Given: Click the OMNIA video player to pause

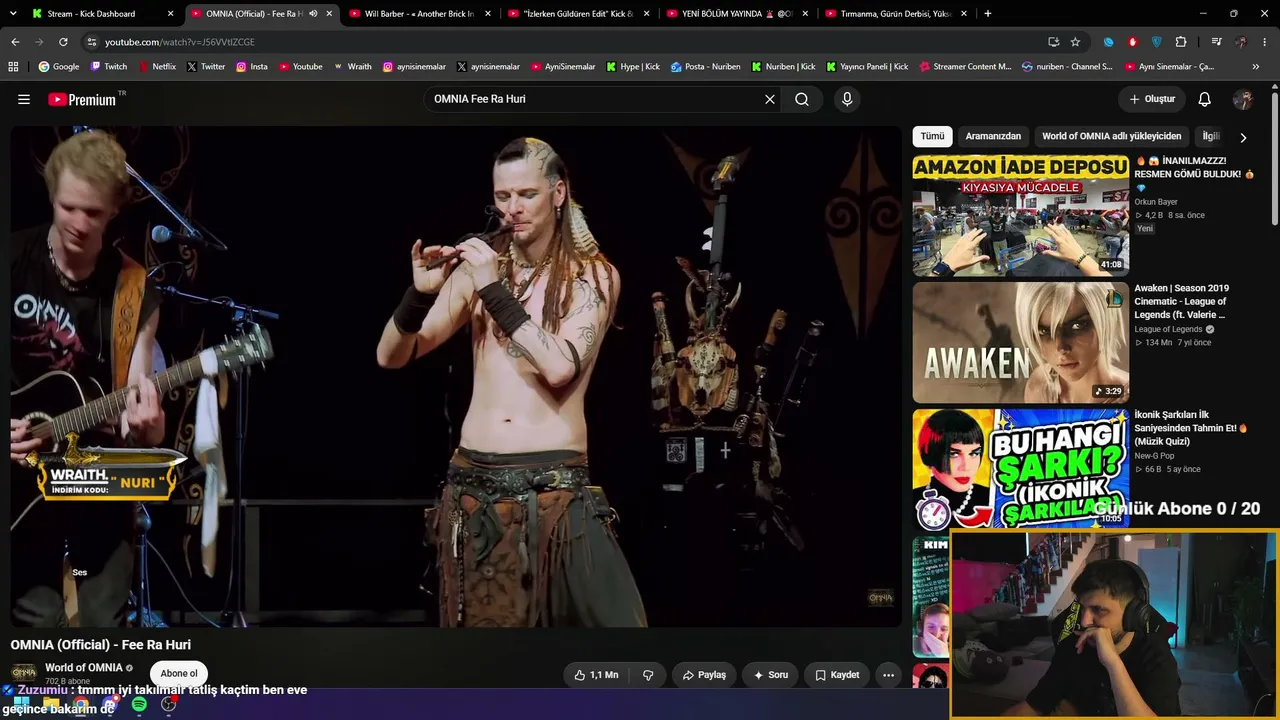Looking at the screenshot, I should [x=456, y=376].
